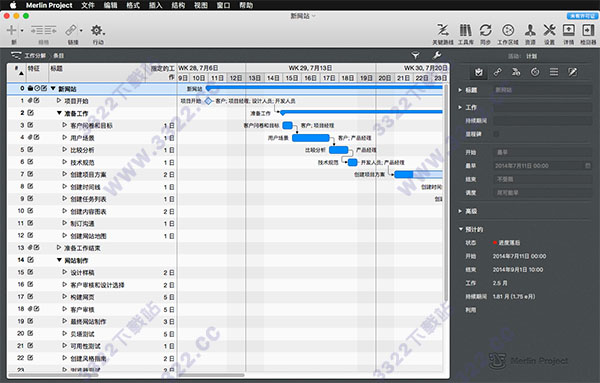This screenshot has width=600, height=383.
Task: Toggle the 里程碑 milestone checkbox
Action: click(x=496, y=134)
